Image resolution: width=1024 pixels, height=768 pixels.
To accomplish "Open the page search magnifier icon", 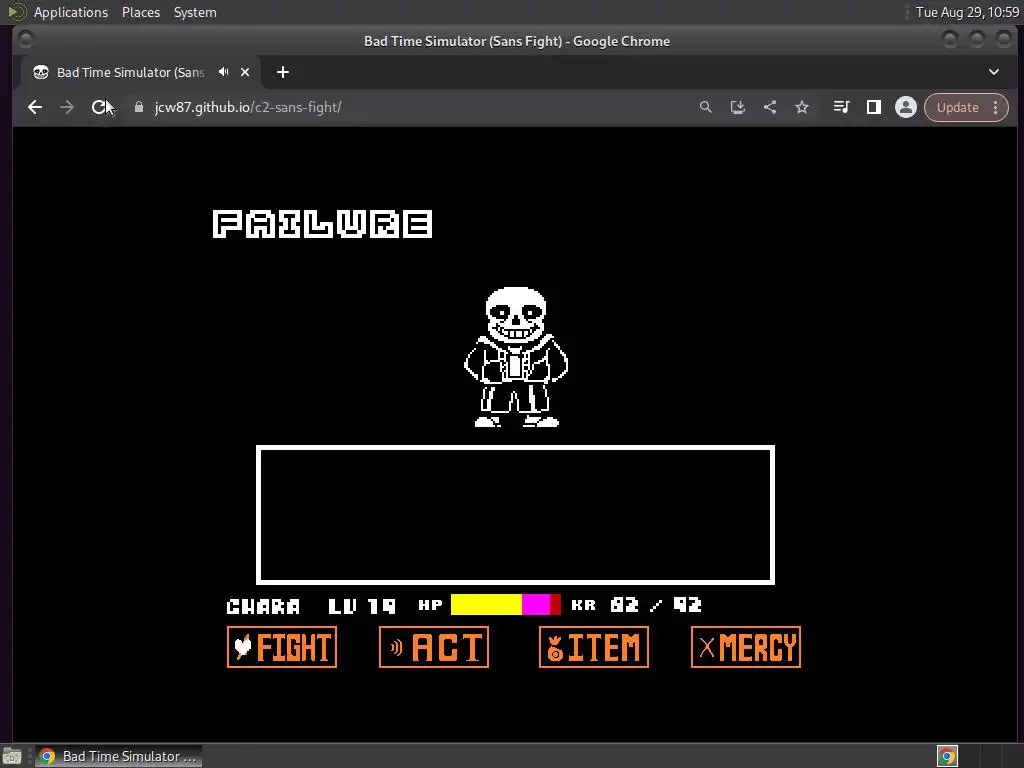I will [705, 107].
